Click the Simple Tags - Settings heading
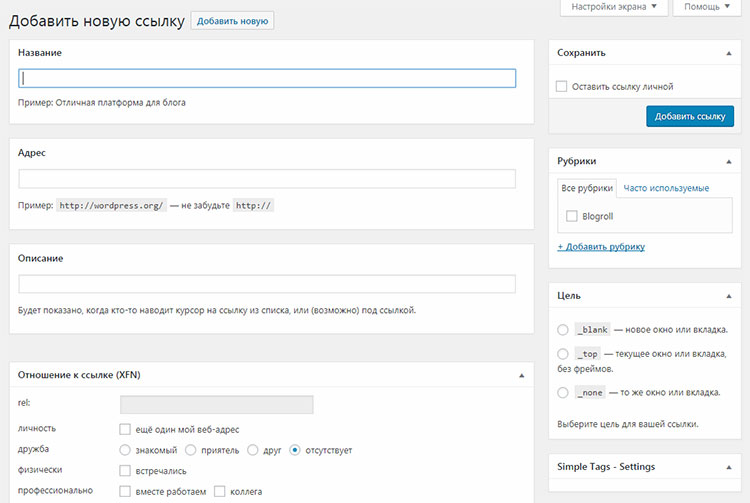The width and height of the screenshot is (750, 503). pos(606,467)
